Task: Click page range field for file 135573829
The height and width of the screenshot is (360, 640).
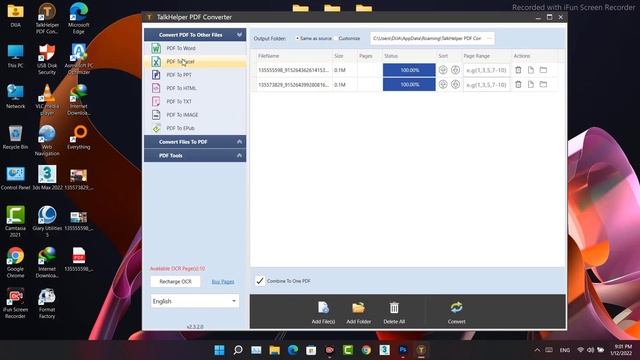Action: 486,85
